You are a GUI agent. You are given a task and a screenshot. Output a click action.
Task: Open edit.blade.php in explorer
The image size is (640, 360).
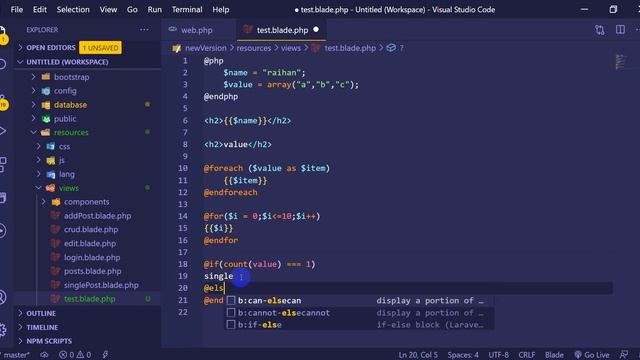pos(90,243)
